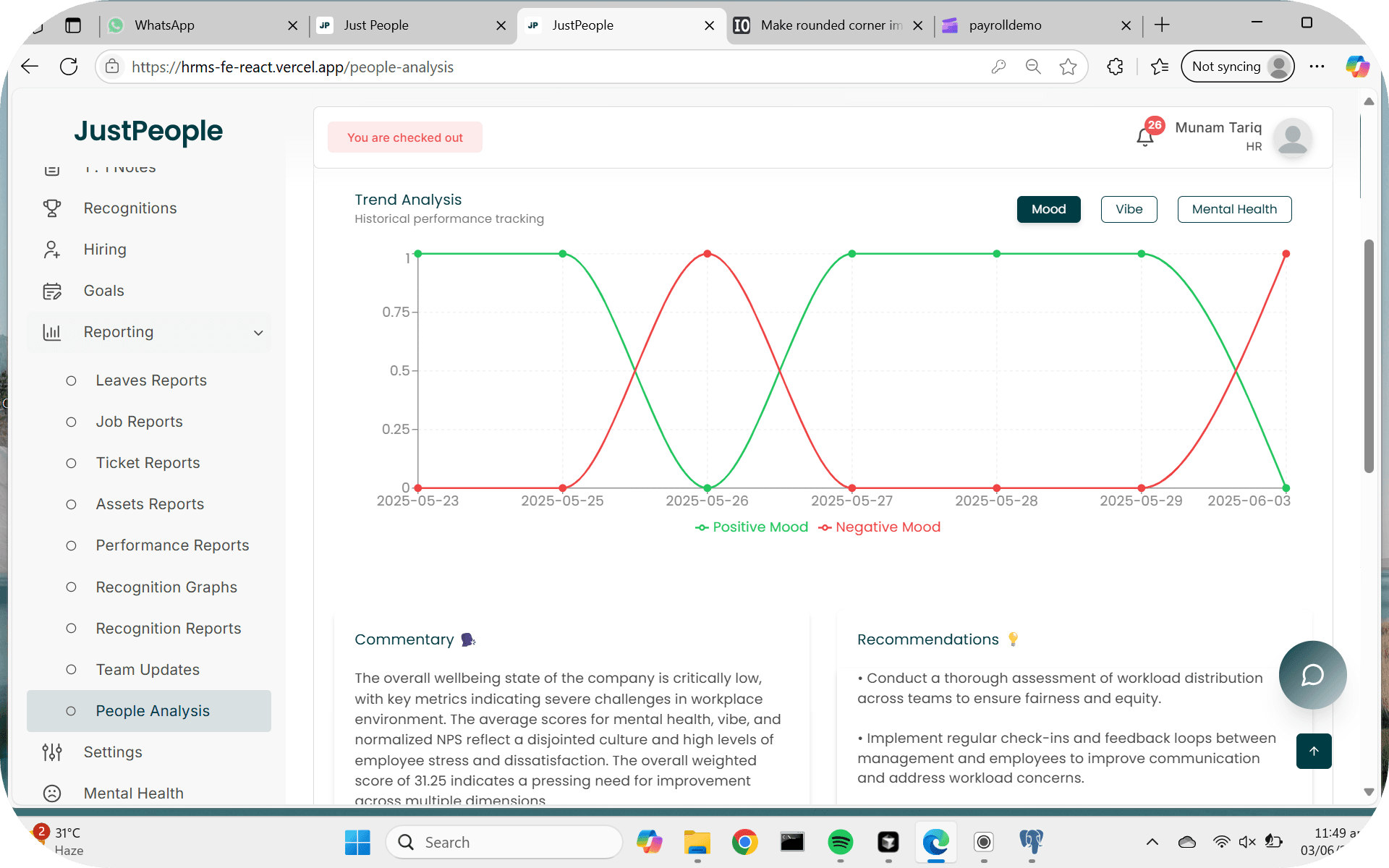Click the Settings sliders icon
This screenshot has width=1389, height=868.
click(x=52, y=752)
